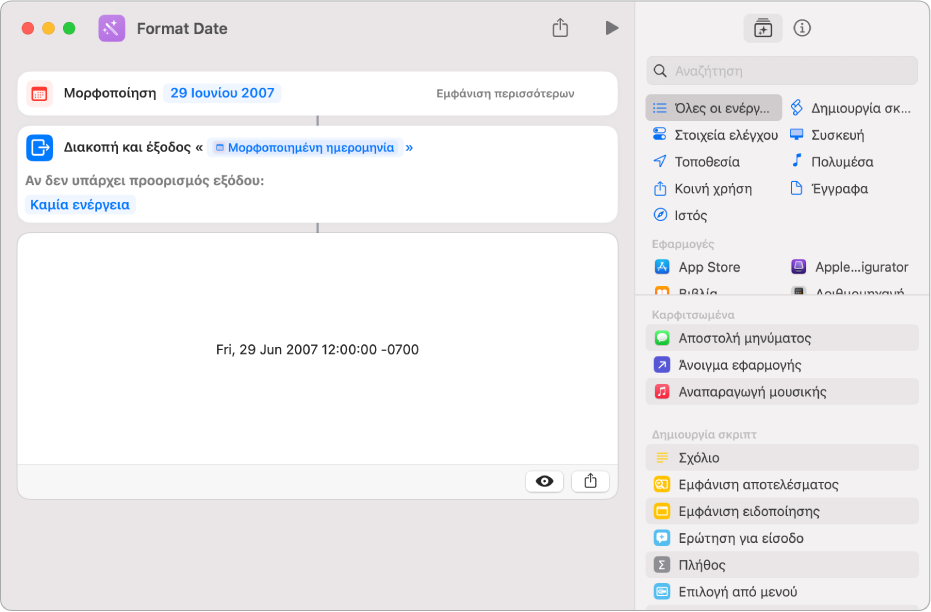The height and width of the screenshot is (612, 931).
Task: Select the Ιστός category
Action: click(x=680, y=215)
